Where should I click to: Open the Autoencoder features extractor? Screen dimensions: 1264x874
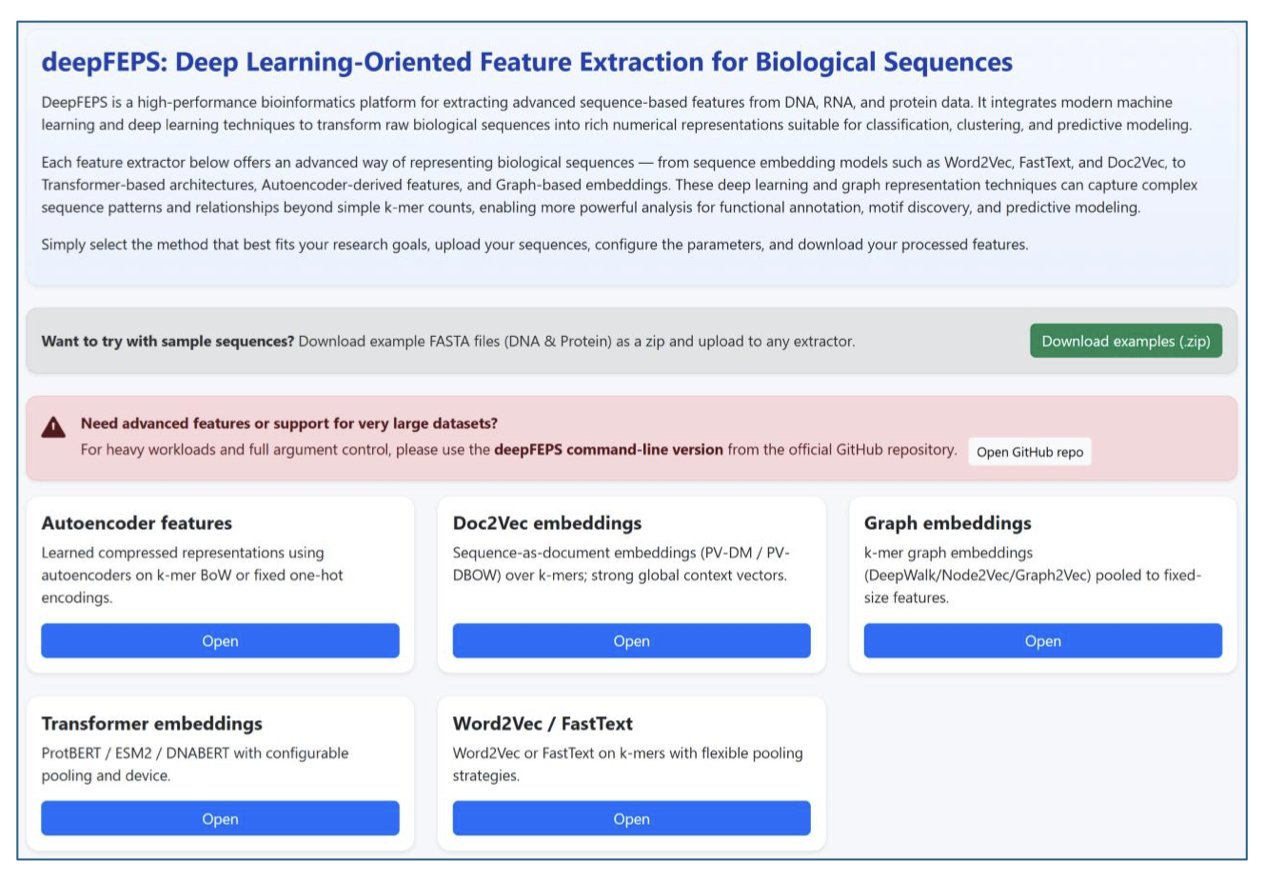pyautogui.click(x=220, y=641)
